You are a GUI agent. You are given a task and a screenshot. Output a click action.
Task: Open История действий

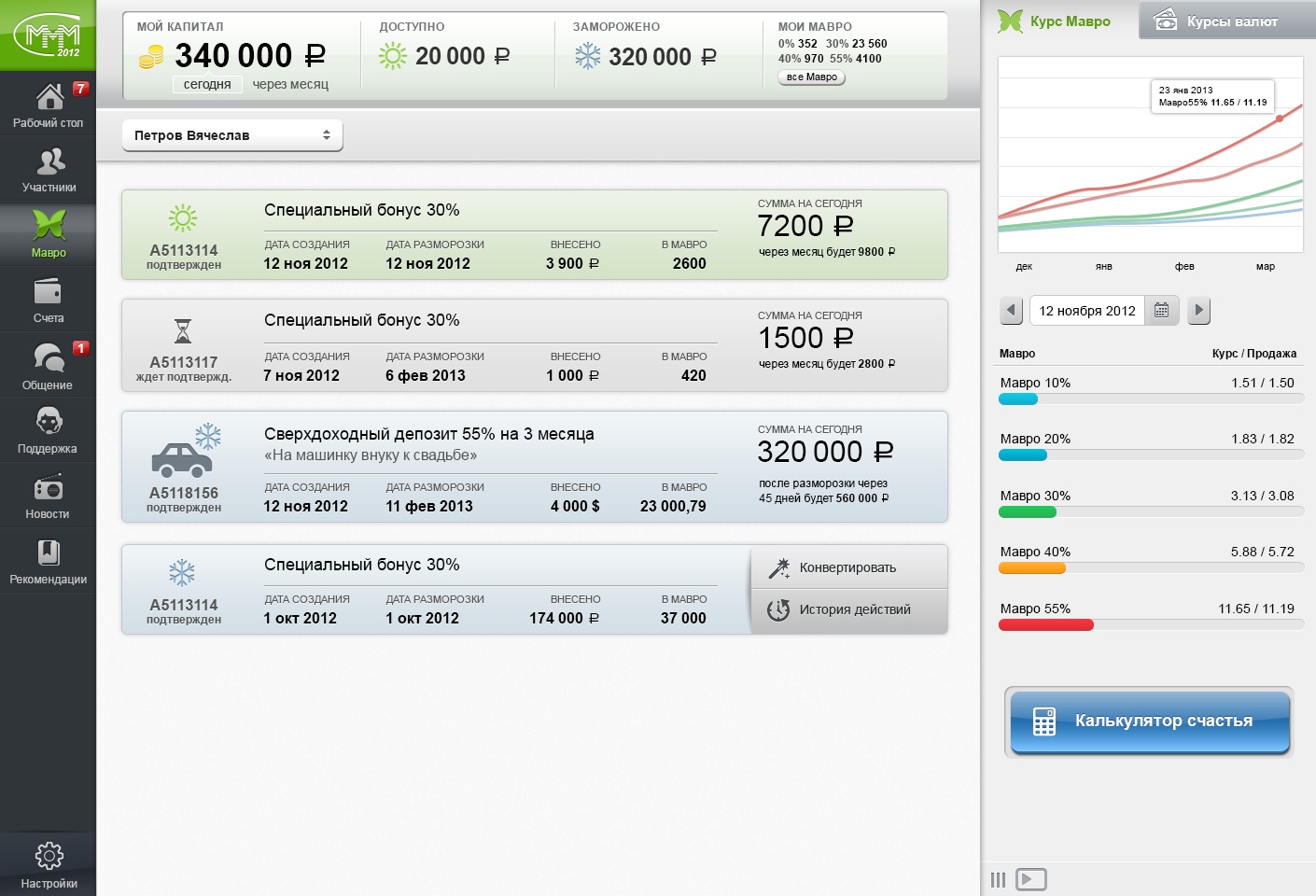pos(849,609)
